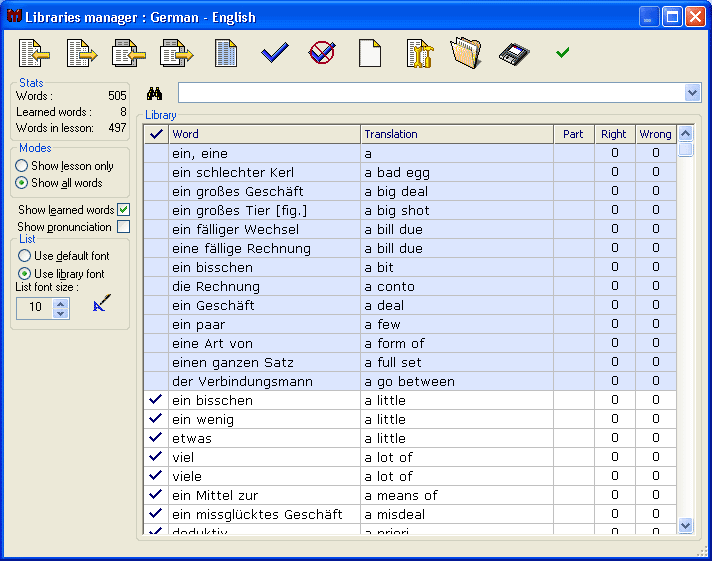Screen dimensions: 712x561
Task: Click the blue checkmark toolbar icon
Action: tap(274, 53)
